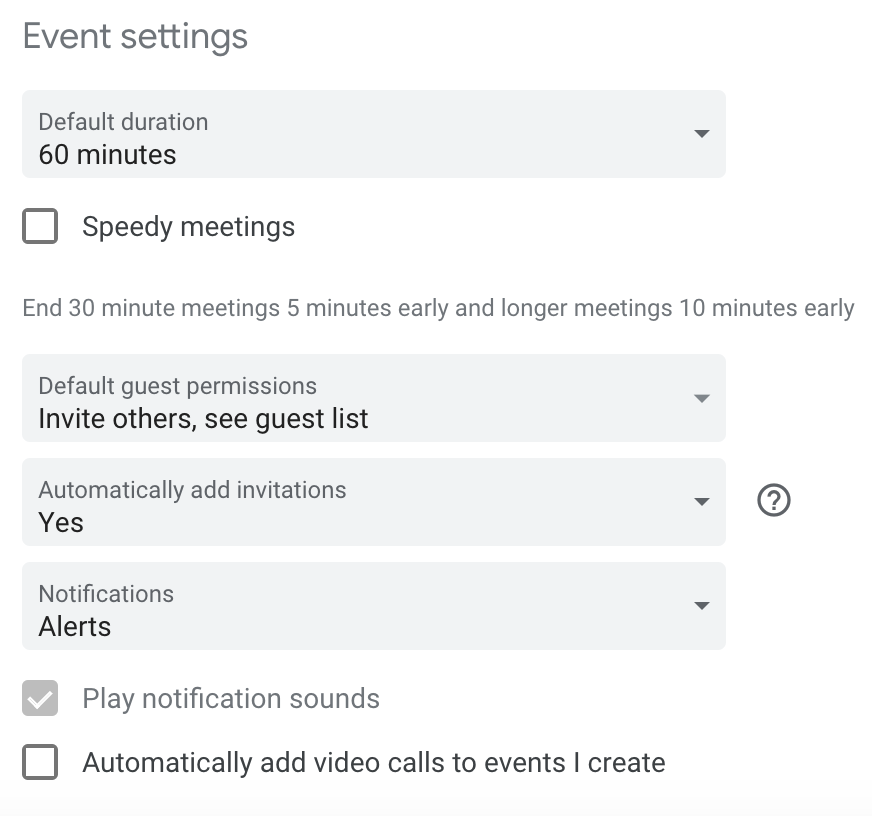Click the Notifications dropdown arrow icon
This screenshot has height=816, width=872.
pos(701,606)
